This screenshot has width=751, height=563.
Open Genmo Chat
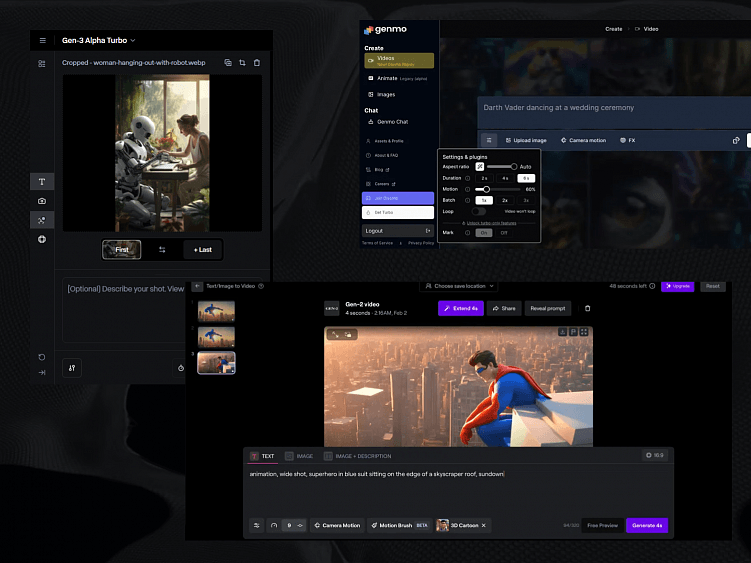(388, 122)
